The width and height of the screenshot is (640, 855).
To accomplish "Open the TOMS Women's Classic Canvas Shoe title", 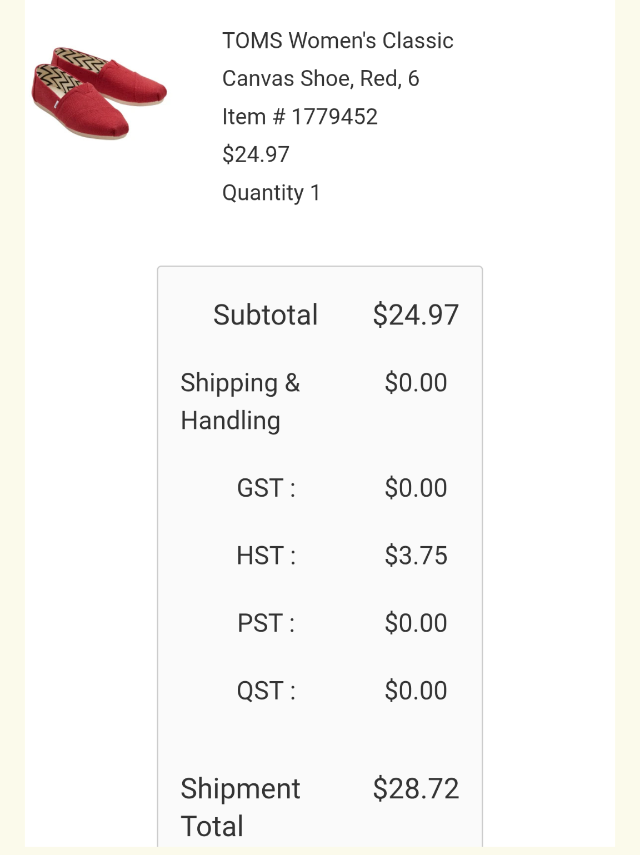I will tap(337, 41).
